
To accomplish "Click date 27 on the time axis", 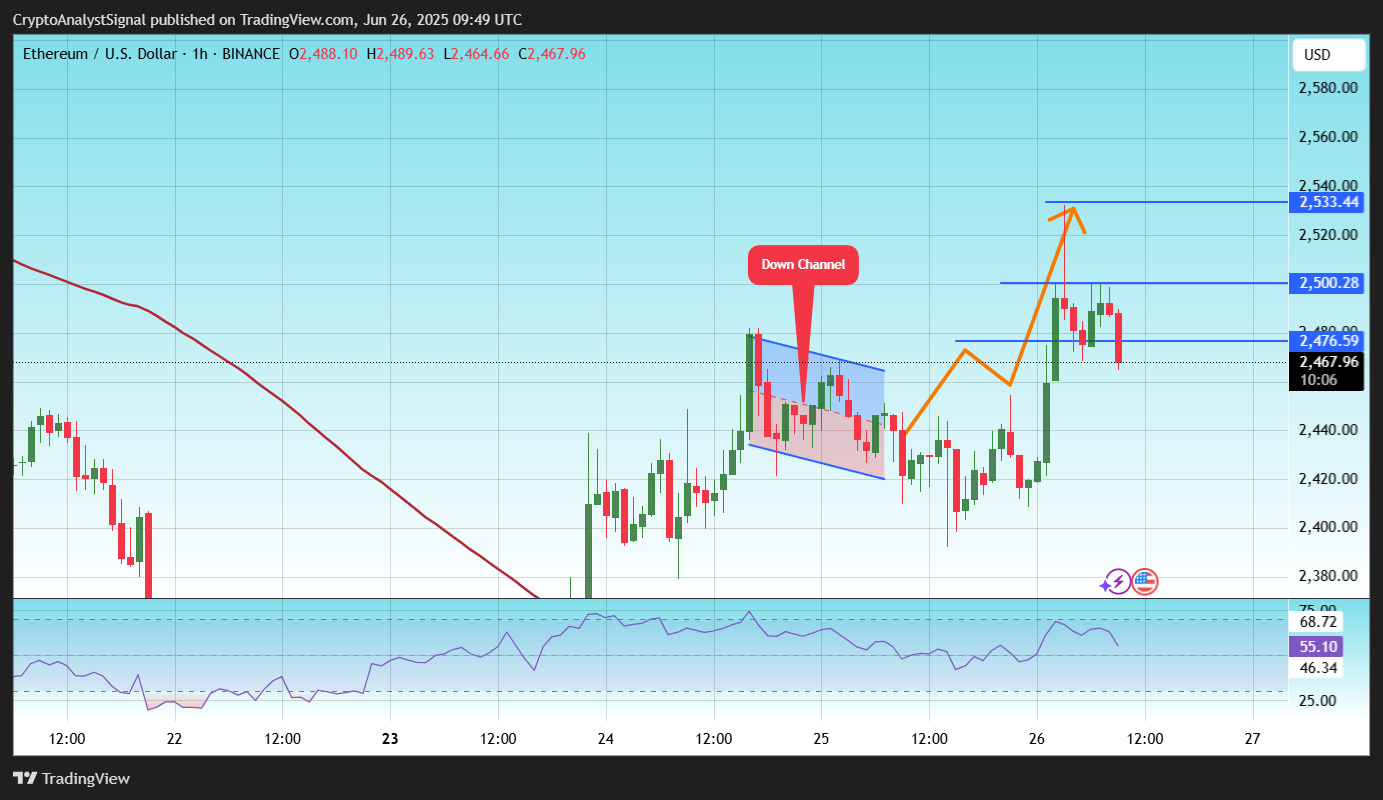I will pos(1253,739).
